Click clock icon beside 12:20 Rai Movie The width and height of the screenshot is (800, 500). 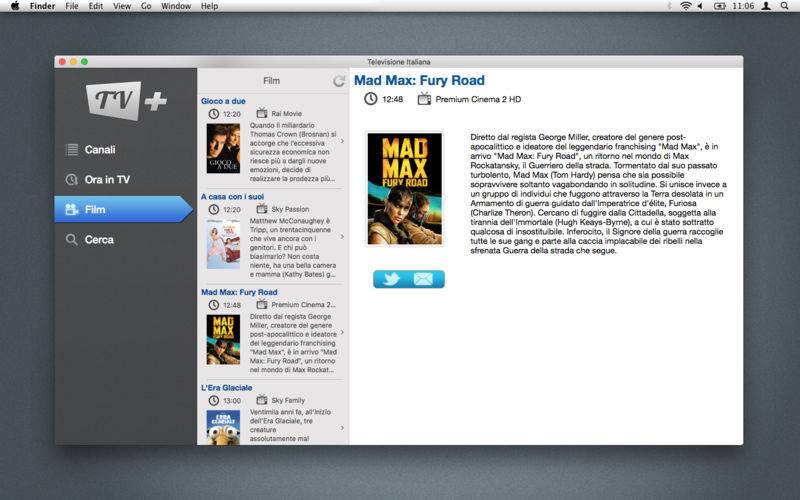click(x=214, y=114)
